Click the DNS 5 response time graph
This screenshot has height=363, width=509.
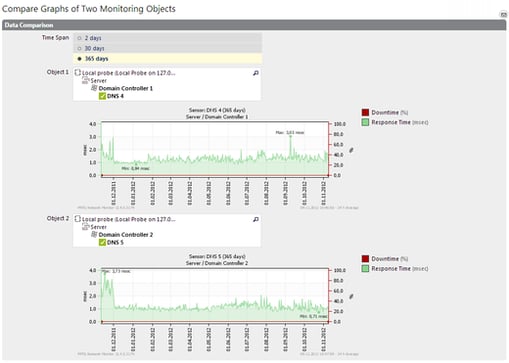coord(215,295)
